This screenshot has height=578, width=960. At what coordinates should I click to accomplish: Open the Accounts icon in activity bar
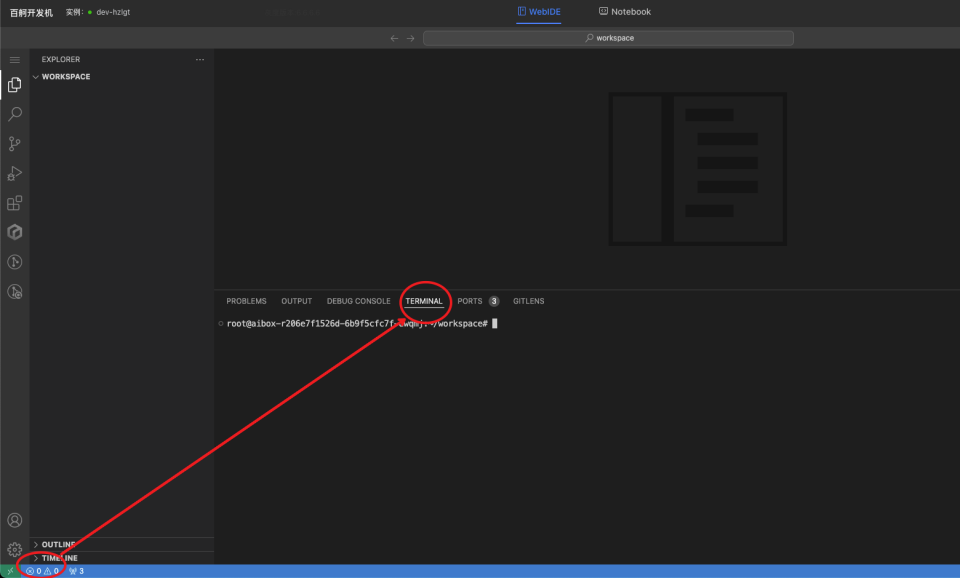(x=15, y=520)
